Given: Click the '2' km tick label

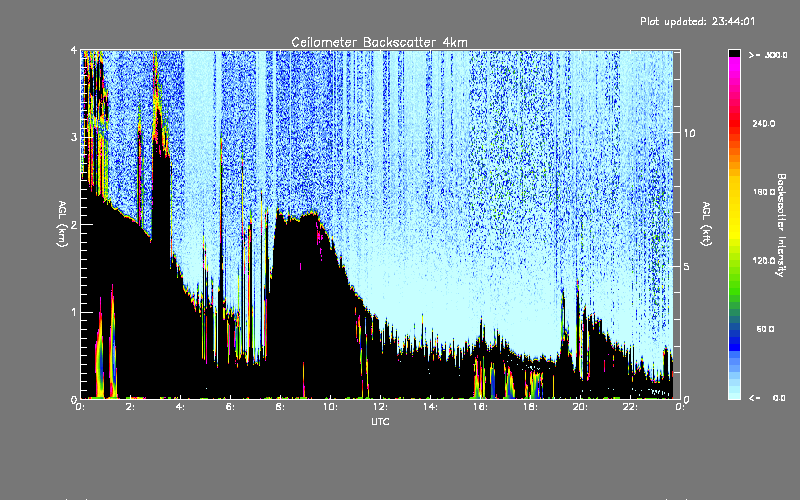Looking at the screenshot, I should pyautogui.click(x=74, y=225).
